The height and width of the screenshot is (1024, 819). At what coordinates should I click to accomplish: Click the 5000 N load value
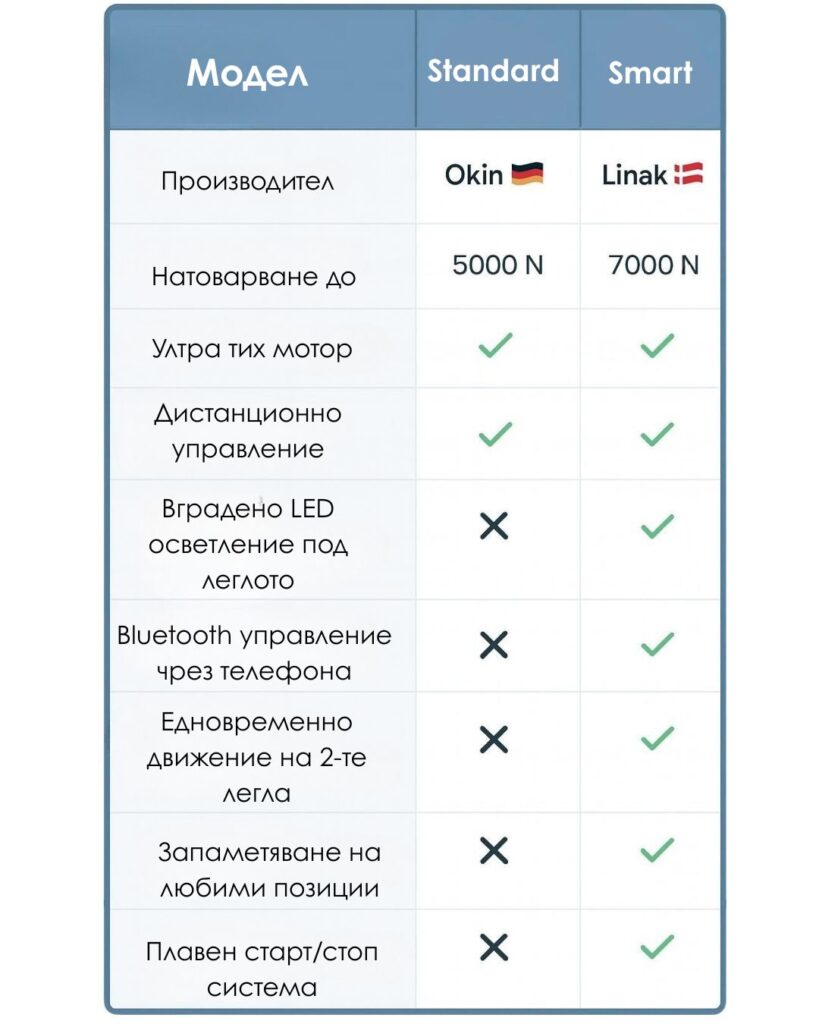pyautogui.click(x=498, y=265)
